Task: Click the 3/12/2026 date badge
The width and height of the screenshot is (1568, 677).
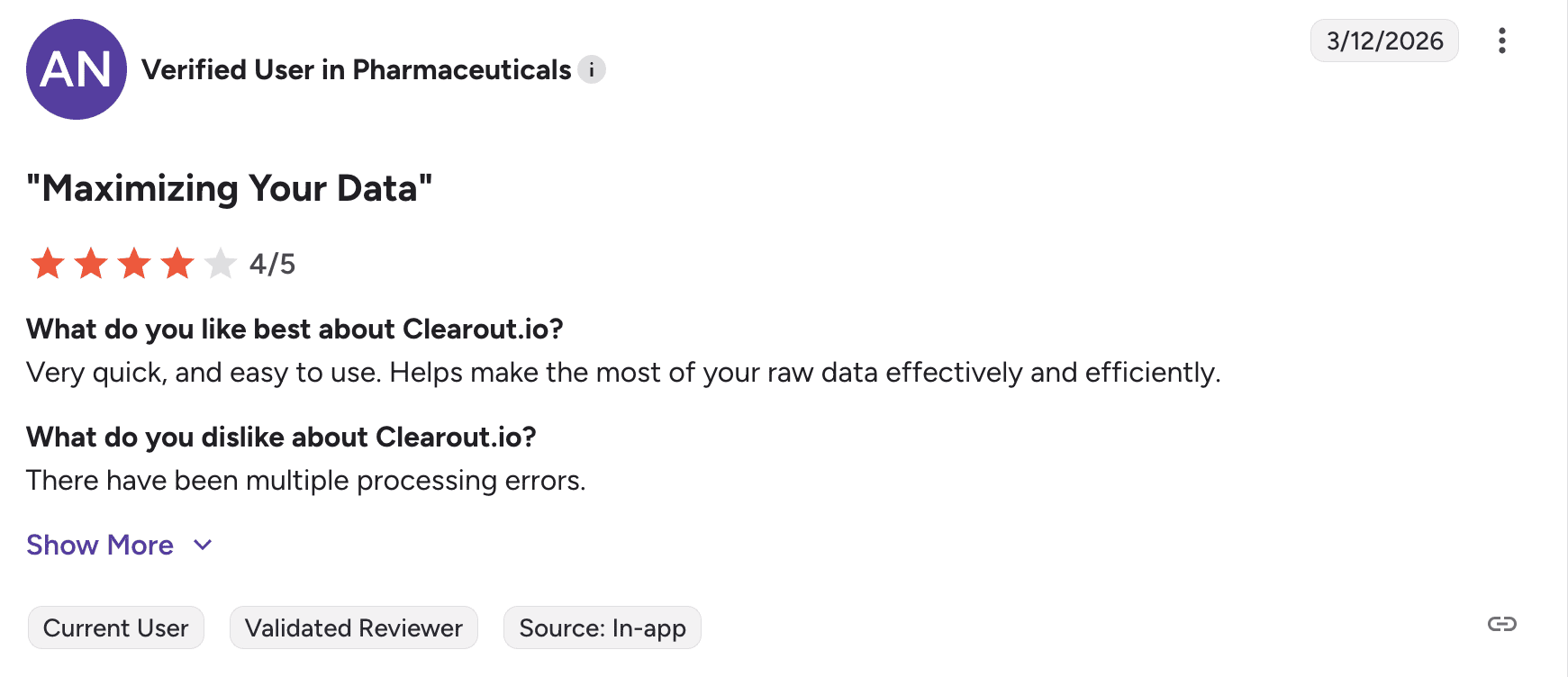Action: coord(1384,41)
